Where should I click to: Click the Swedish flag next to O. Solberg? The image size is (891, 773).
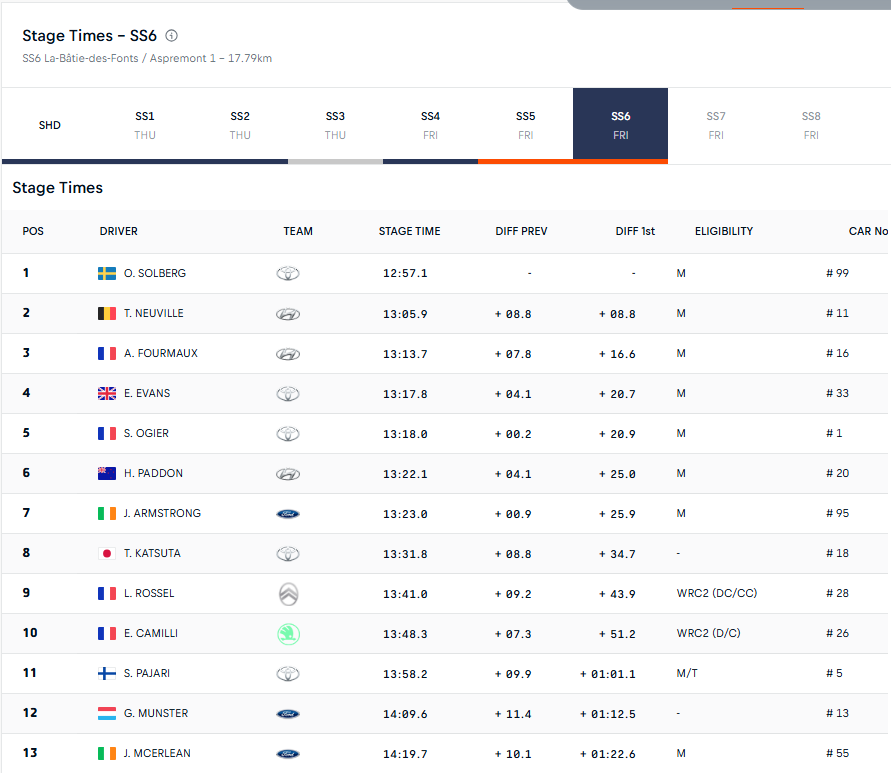(x=107, y=273)
